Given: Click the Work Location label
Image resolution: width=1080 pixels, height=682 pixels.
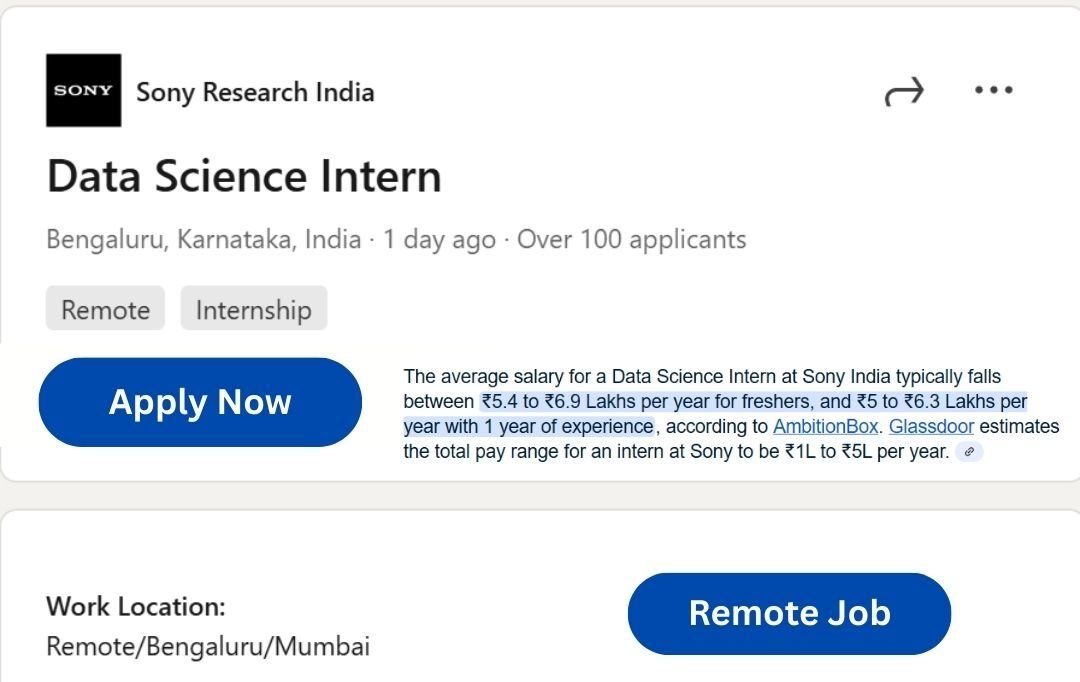Looking at the screenshot, I should point(136,606).
